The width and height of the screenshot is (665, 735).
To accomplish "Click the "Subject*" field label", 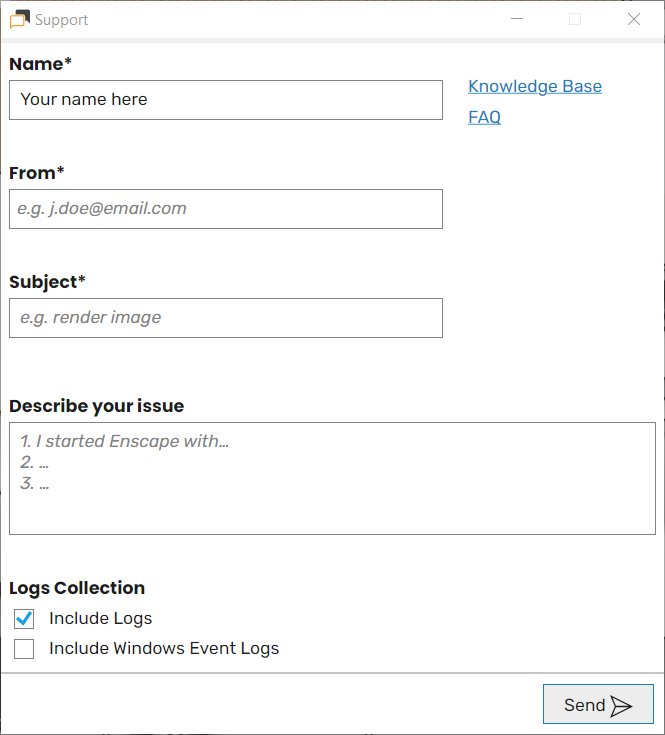I will coord(47,282).
